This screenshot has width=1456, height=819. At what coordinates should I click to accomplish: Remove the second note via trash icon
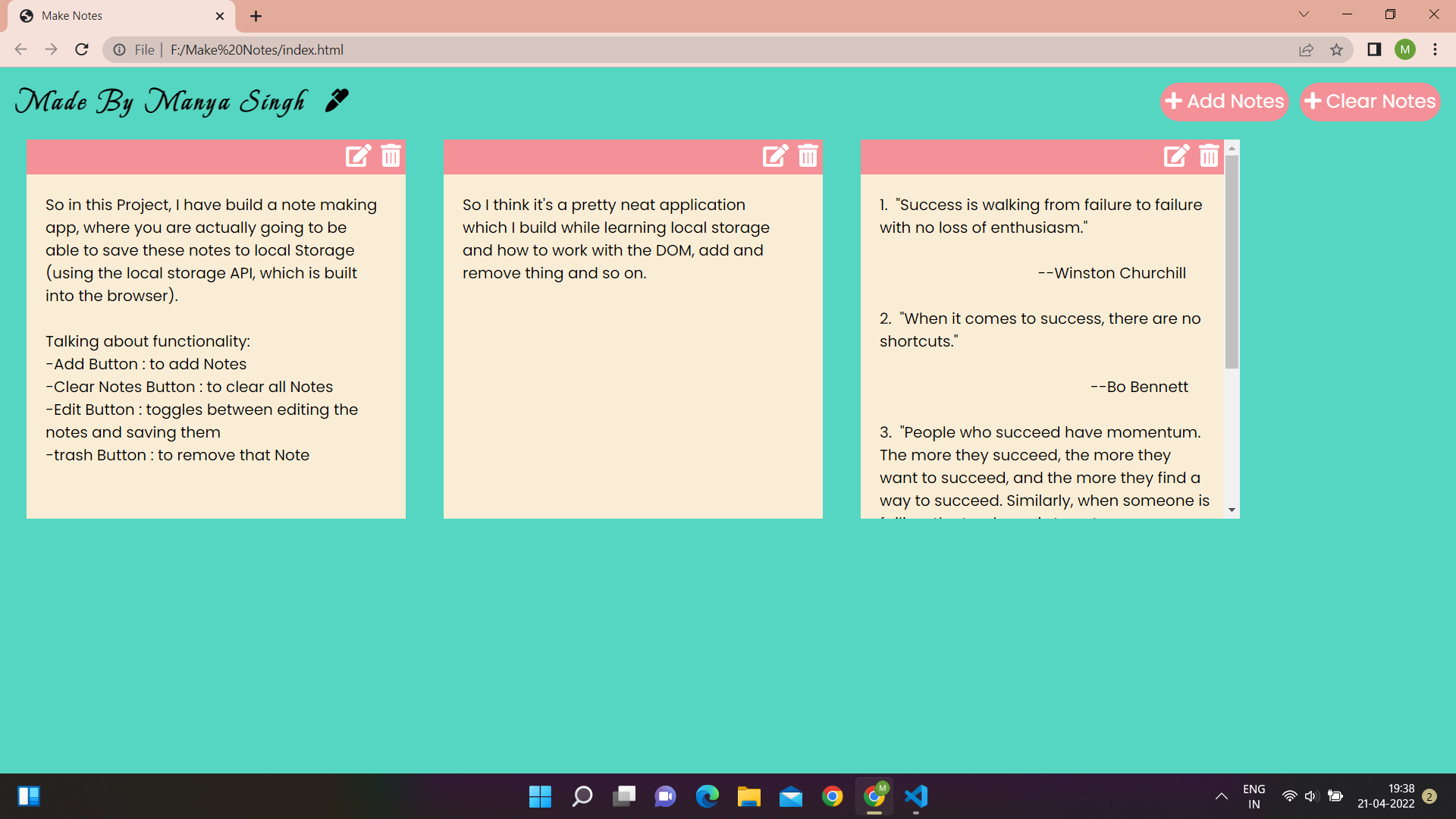click(808, 155)
